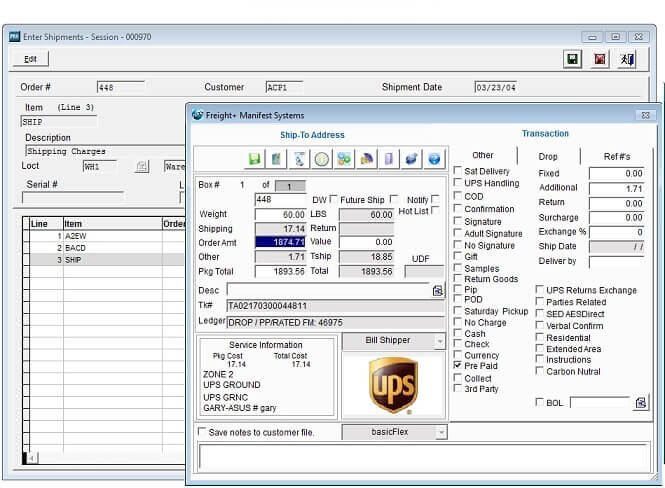Click the blue handshake icon in Freight+ toolbar
This screenshot has width=665, height=488.
(411, 159)
